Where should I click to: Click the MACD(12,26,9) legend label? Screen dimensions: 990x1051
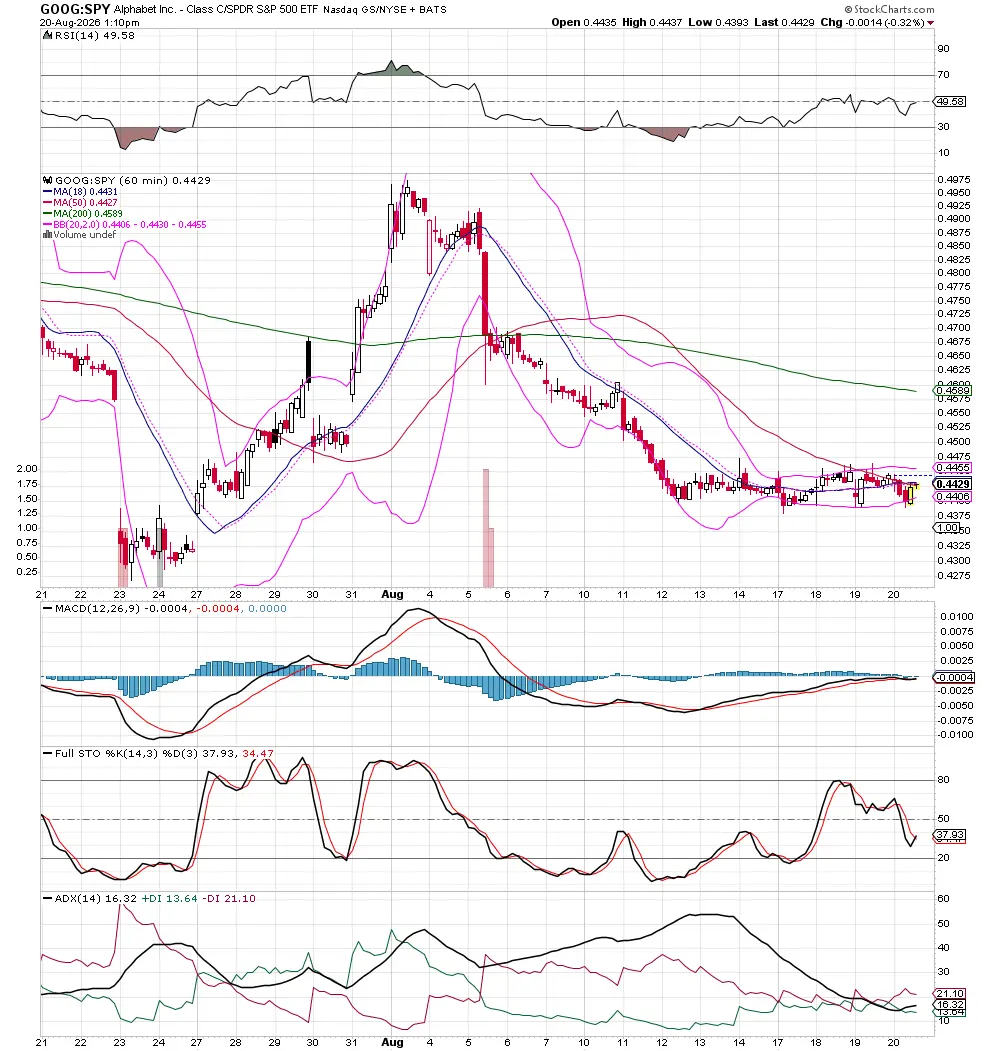coord(96,609)
